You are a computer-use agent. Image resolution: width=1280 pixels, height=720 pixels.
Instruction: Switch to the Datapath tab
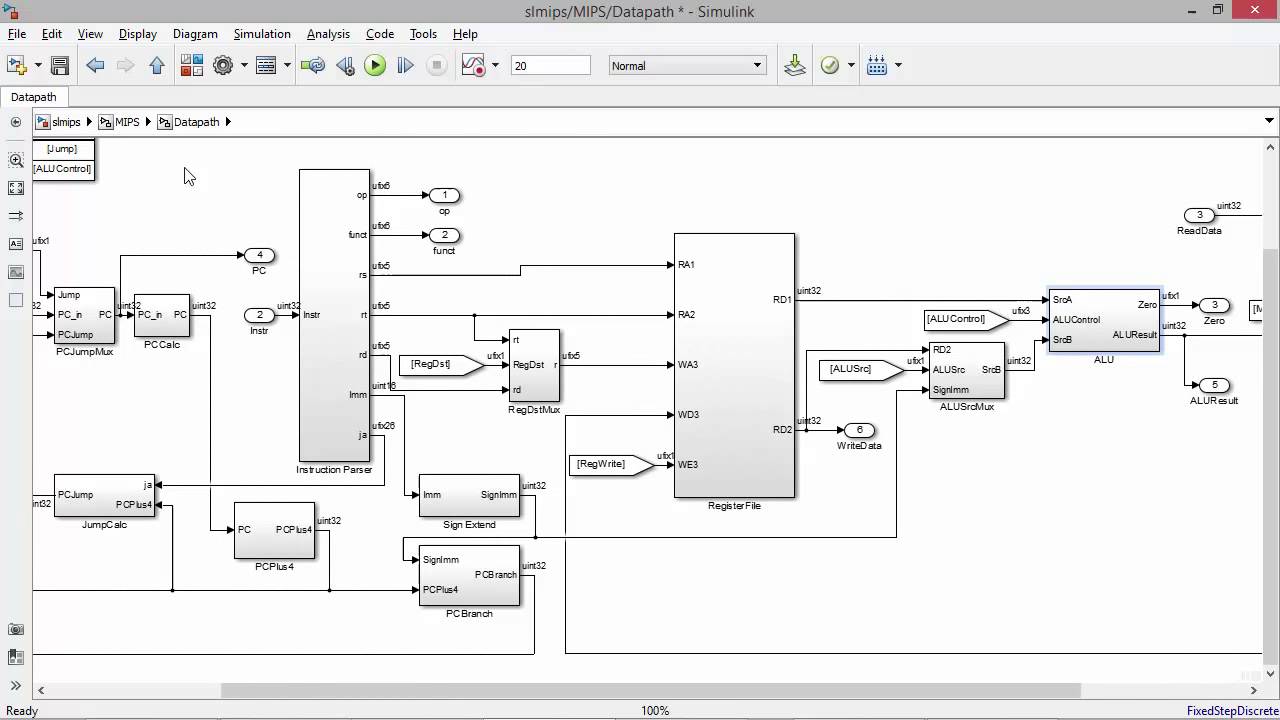click(34, 97)
